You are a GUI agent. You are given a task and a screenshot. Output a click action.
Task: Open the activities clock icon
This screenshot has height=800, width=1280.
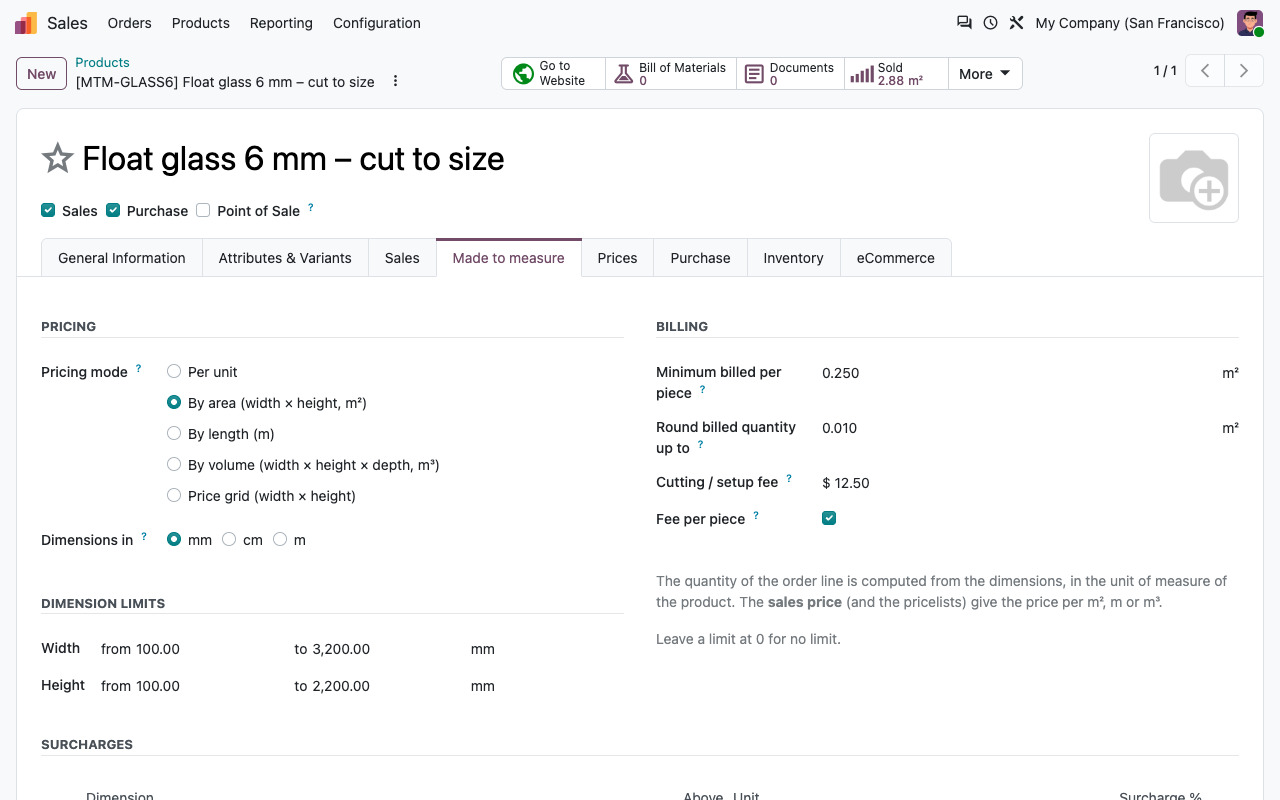point(990,23)
